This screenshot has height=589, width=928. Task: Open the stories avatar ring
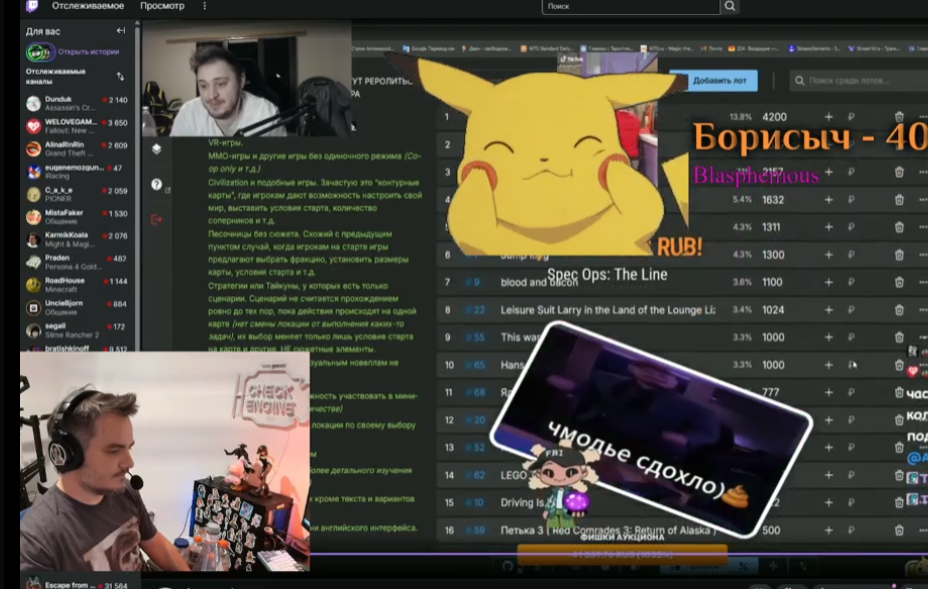(39, 52)
